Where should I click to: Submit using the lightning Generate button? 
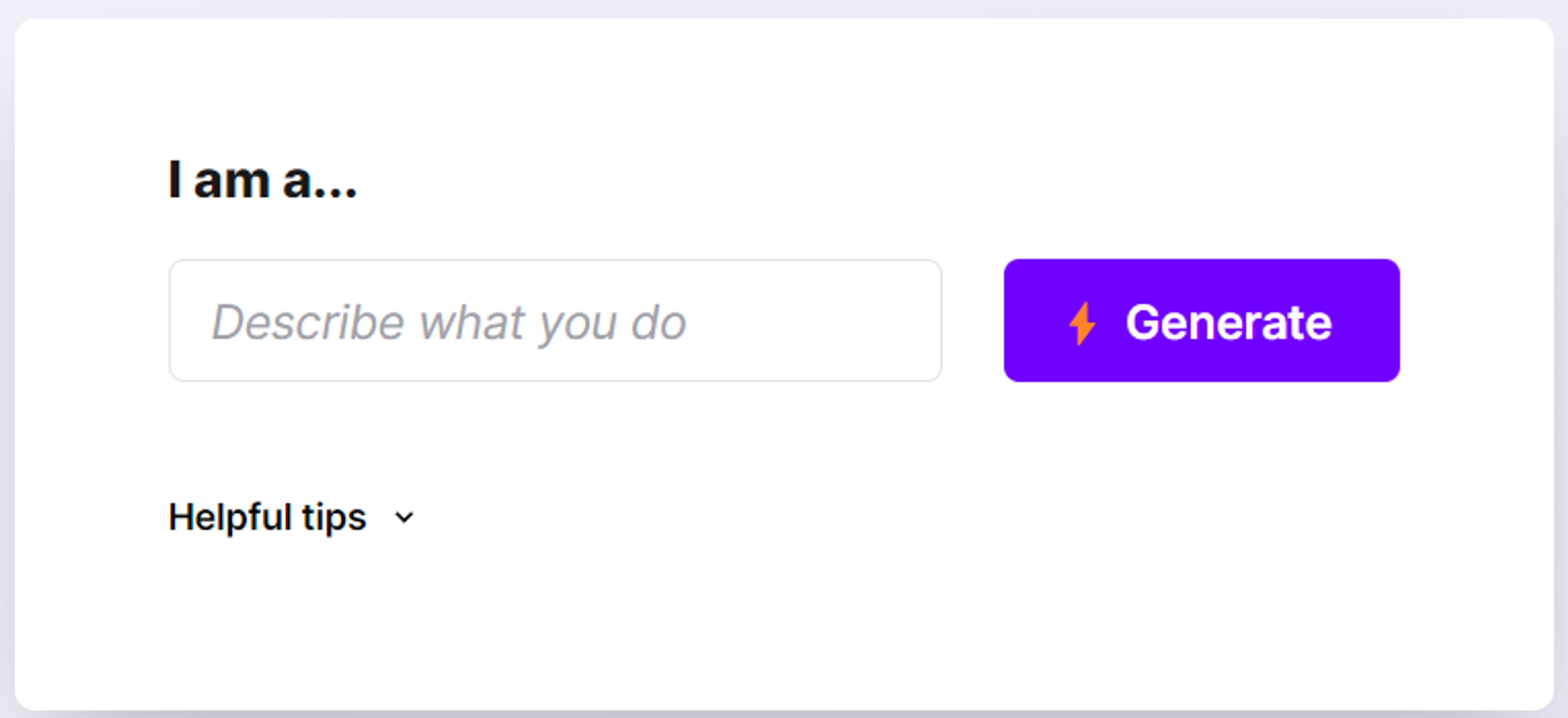coord(1201,321)
